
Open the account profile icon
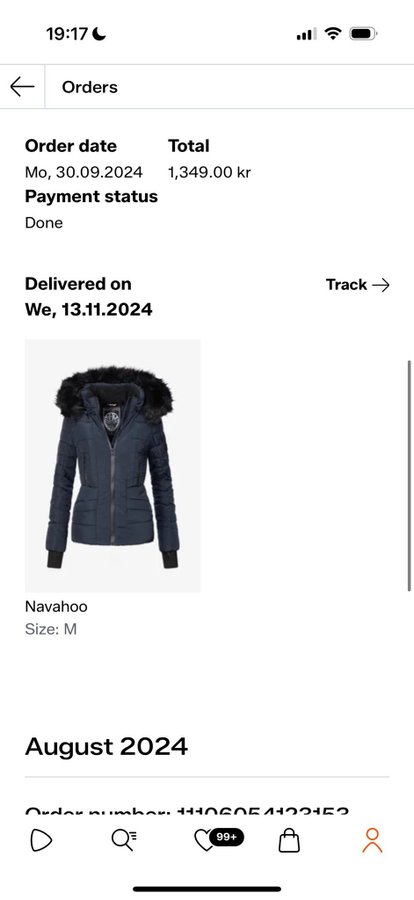372,841
